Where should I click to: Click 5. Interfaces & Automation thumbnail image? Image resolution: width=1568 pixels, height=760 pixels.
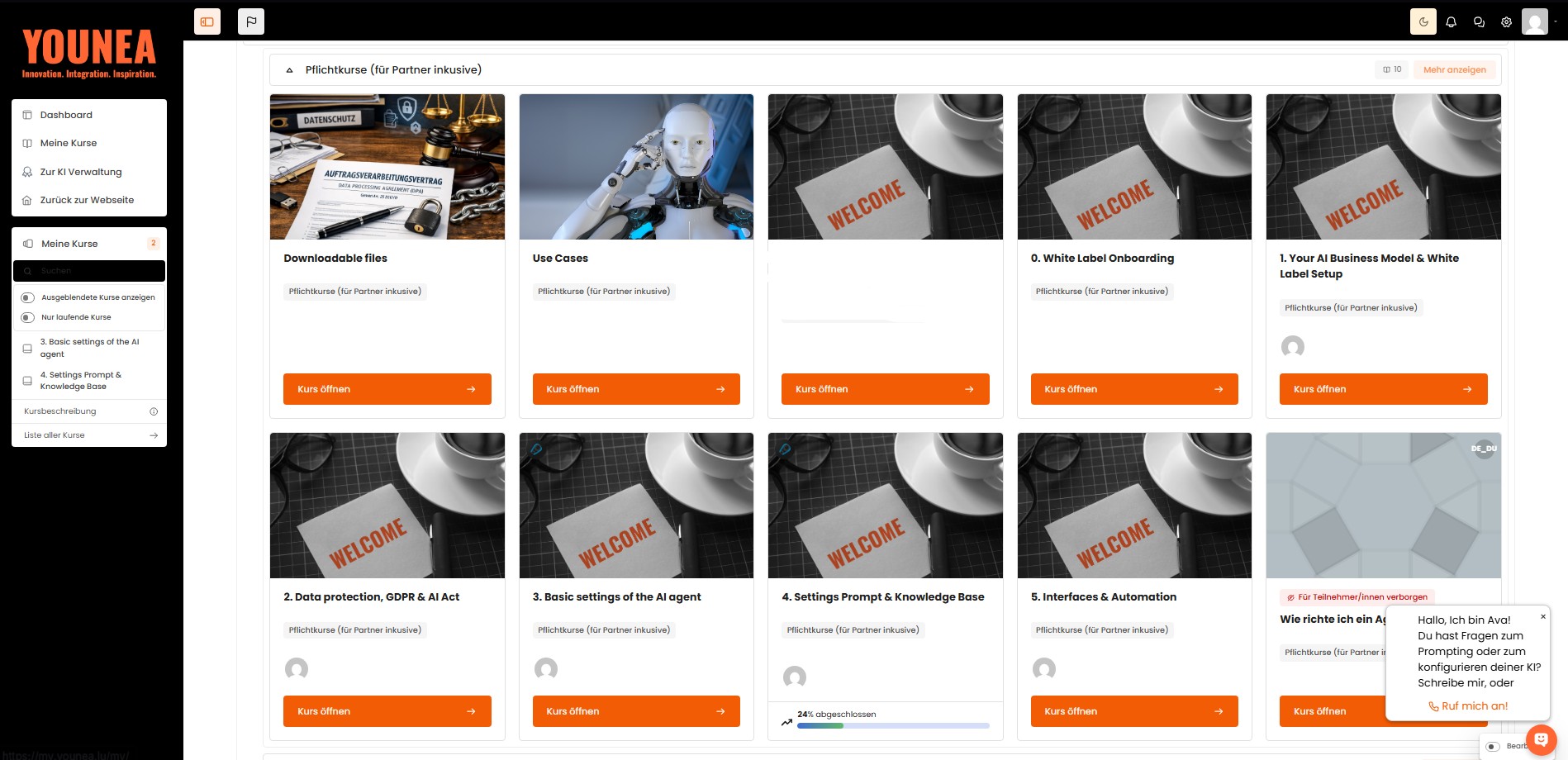point(1134,506)
